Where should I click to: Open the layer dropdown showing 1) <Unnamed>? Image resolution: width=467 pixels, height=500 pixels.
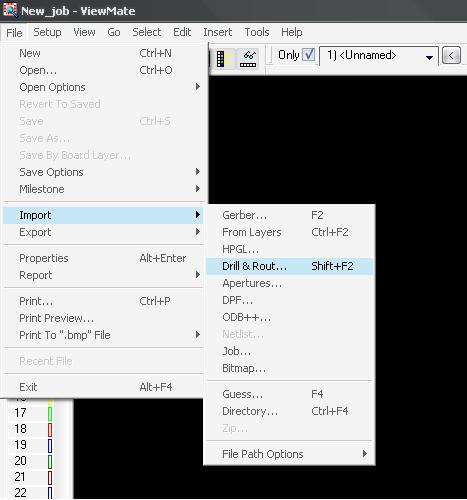379,56
